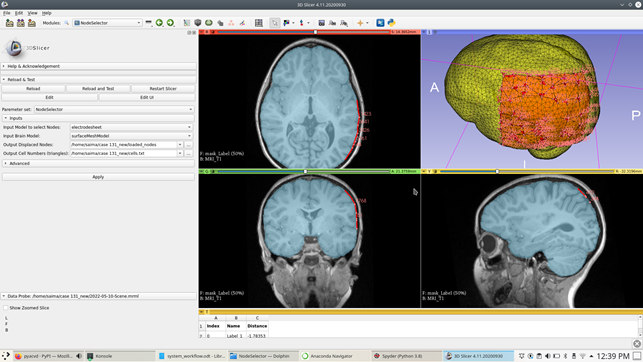Open the Parameter set dropdown
The image size is (643, 362).
coord(114,109)
